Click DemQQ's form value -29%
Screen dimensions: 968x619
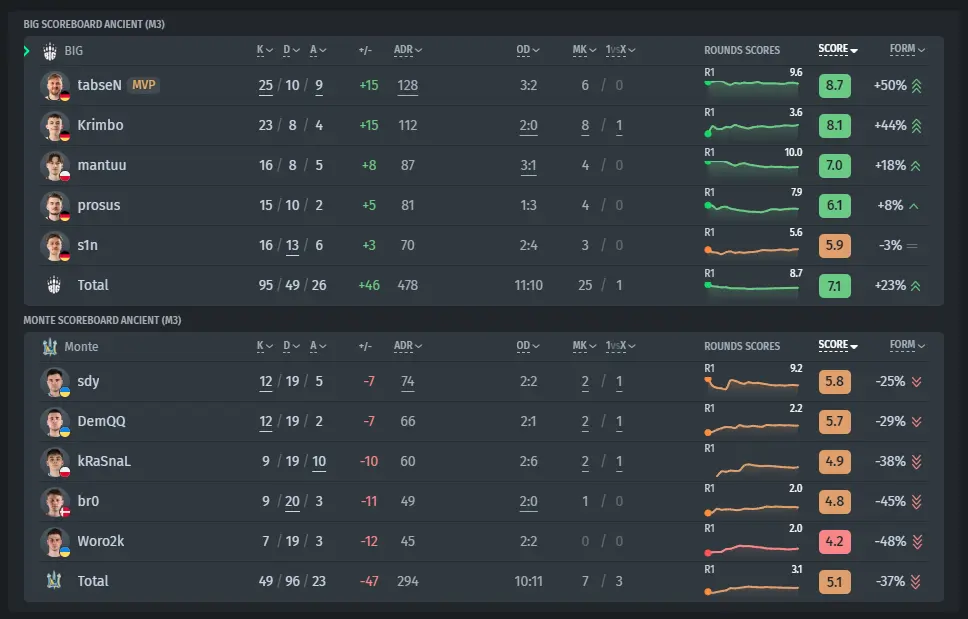coord(890,422)
